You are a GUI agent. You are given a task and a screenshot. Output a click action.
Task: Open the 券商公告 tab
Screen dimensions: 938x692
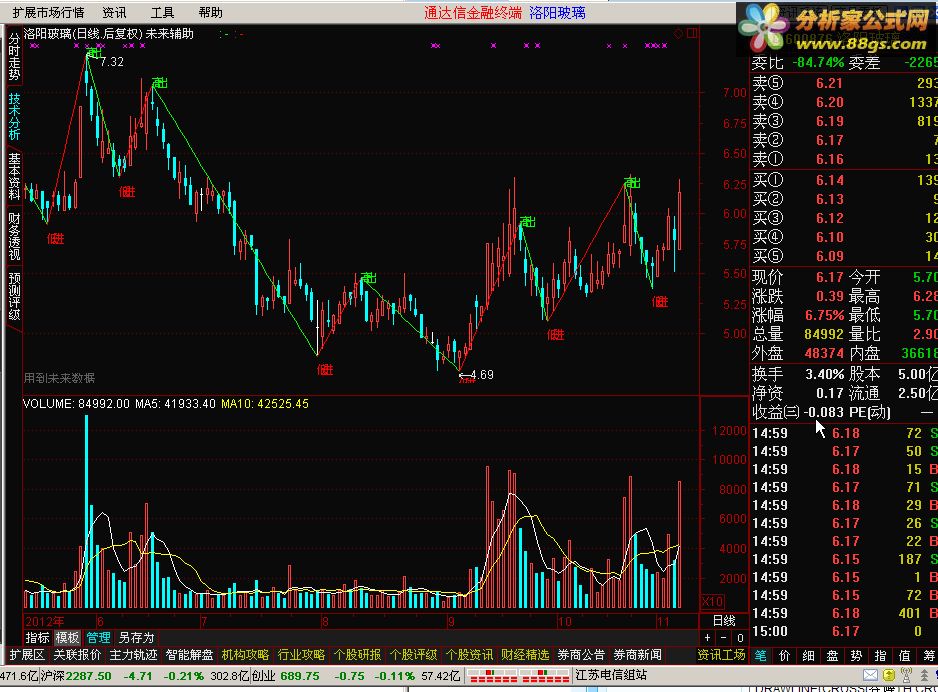(x=581, y=655)
